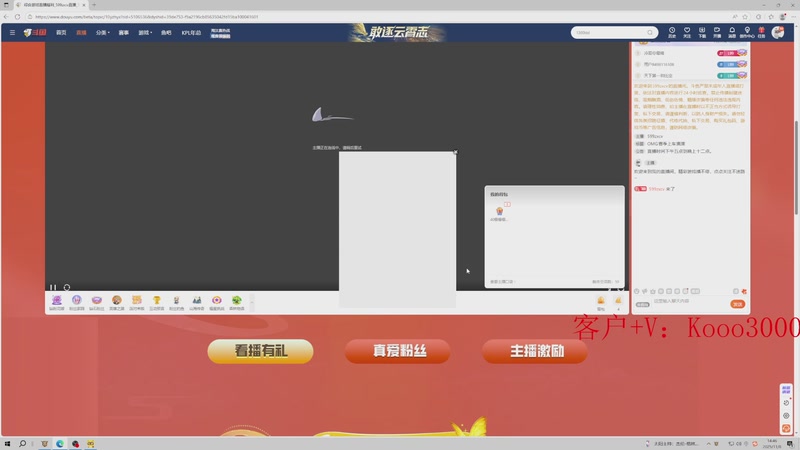Expand more gifts arrow after gift bar
The height and width of the screenshot is (450, 800).
click(252, 303)
